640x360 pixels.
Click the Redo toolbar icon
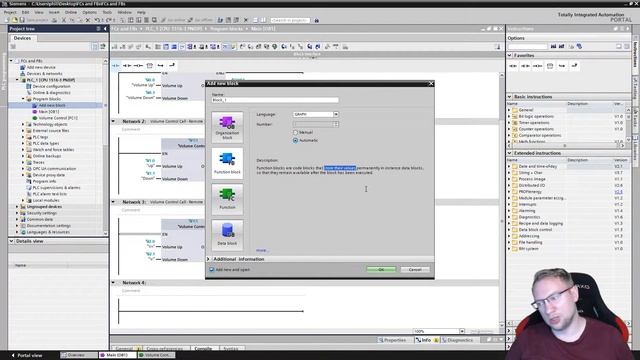(109, 20)
